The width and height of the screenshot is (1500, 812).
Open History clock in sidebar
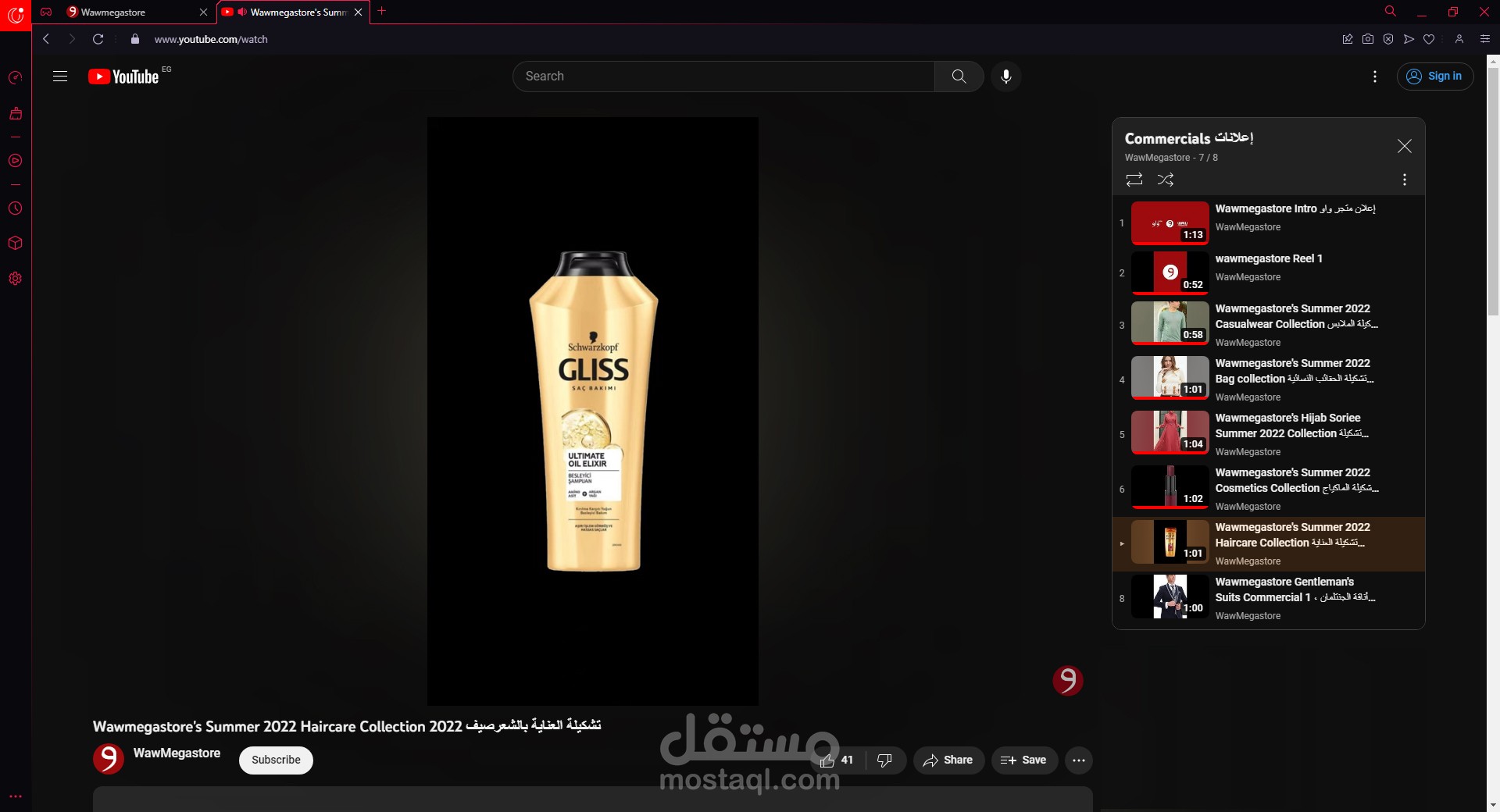pos(15,208)
